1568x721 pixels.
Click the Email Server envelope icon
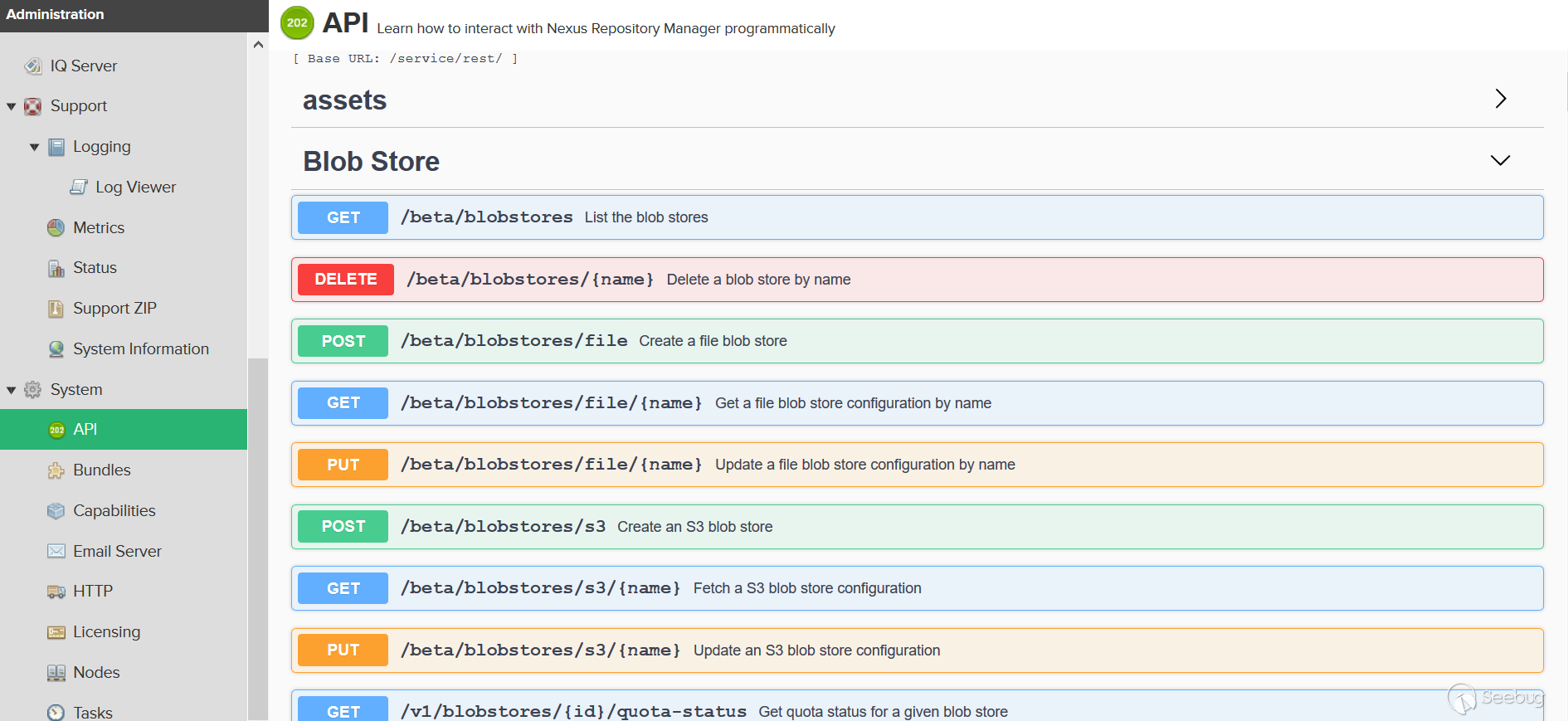(56, 551)
